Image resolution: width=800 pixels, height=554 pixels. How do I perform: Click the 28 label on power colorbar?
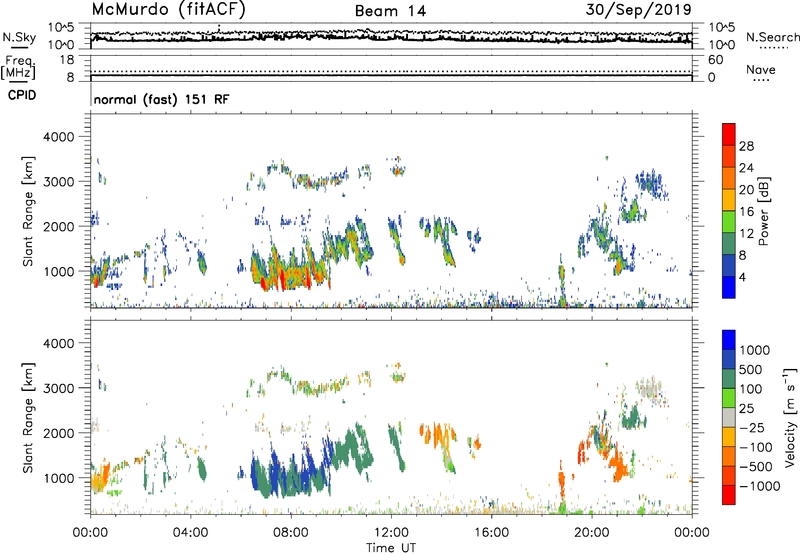(746, 146)
